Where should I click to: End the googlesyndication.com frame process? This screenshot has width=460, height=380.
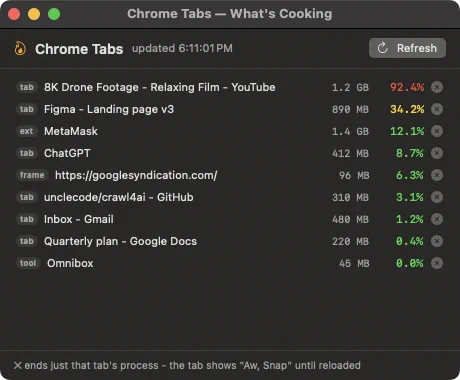(437, 175)
